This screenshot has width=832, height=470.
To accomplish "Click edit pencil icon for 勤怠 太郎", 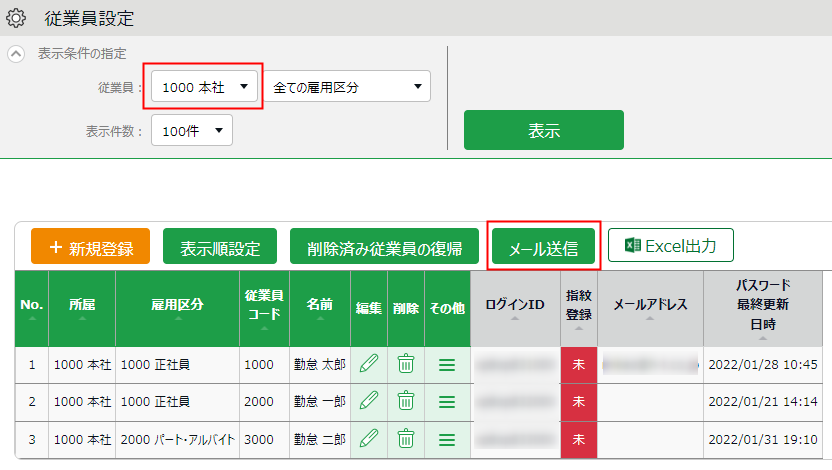I will point(369,364).
